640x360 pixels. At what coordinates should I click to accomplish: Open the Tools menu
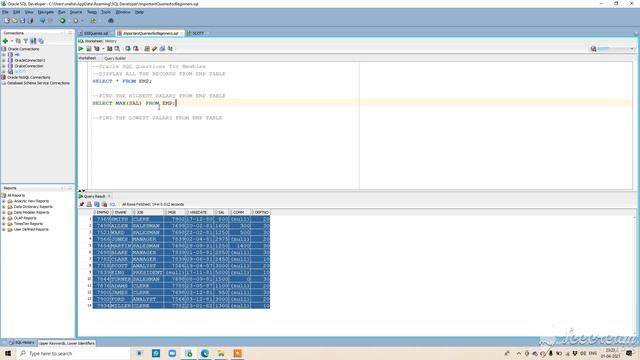click(106, 12)
